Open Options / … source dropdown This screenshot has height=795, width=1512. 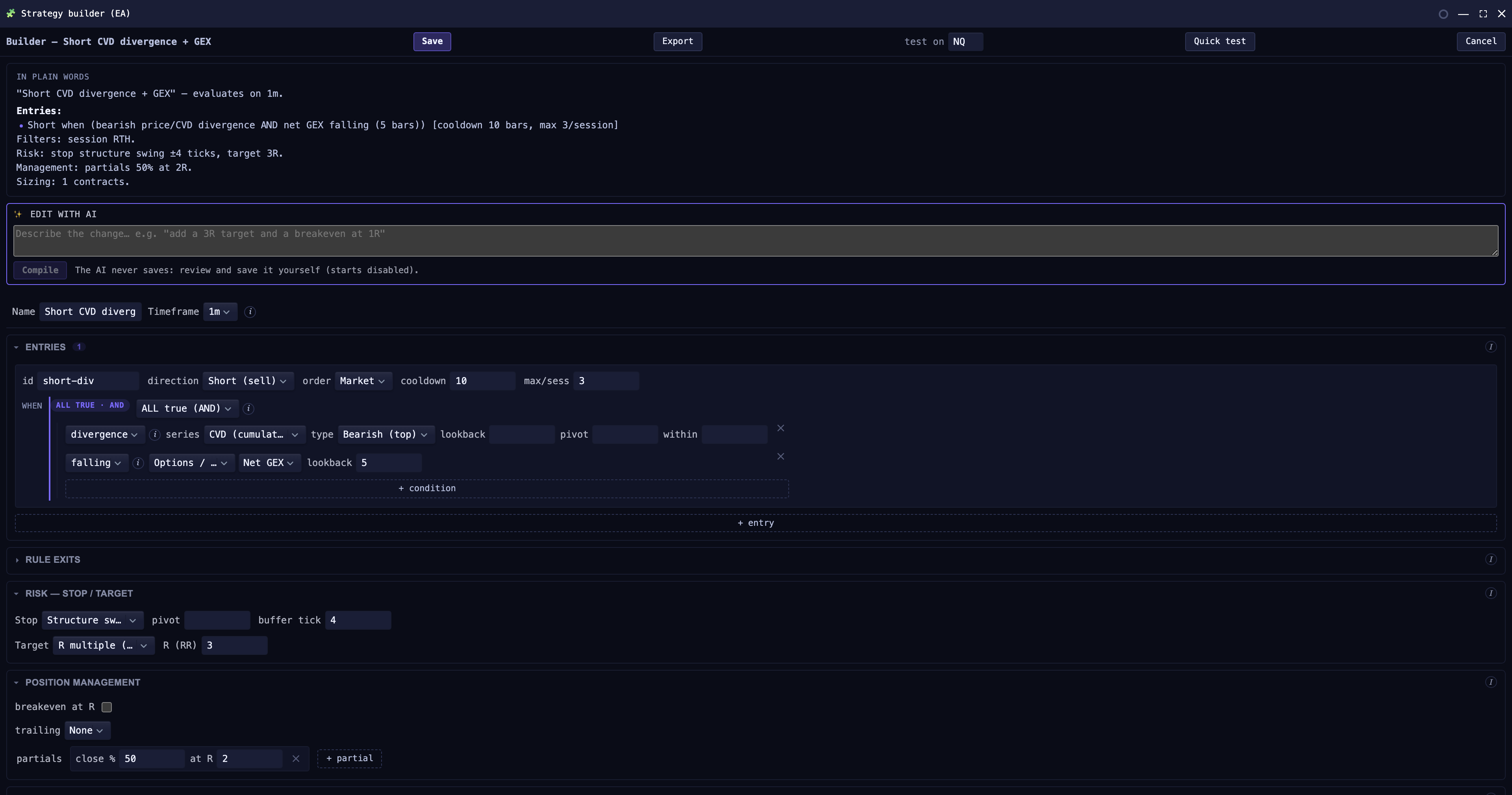pos(192,463)
